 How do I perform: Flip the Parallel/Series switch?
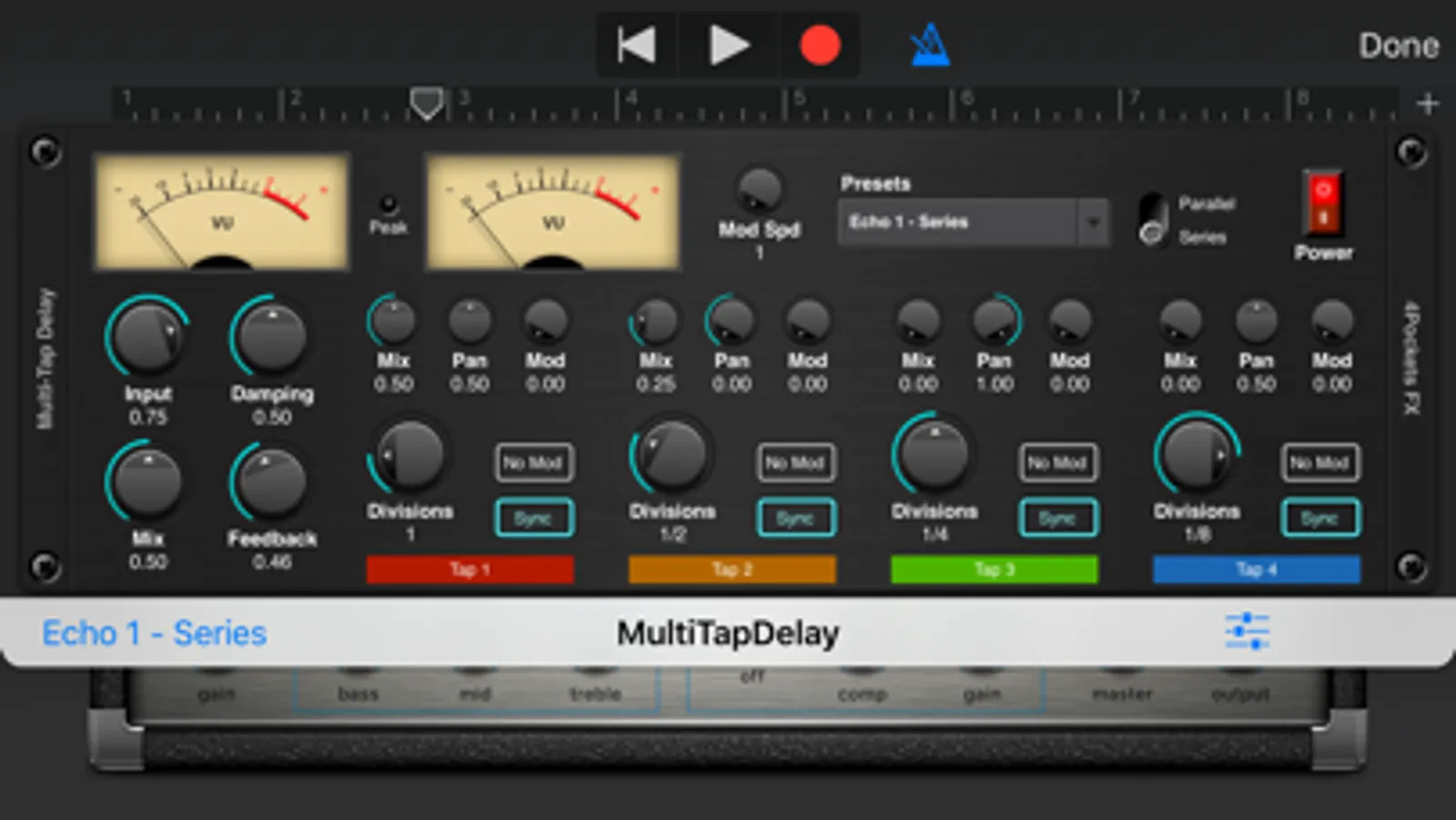pyautogui.click(x=1153, y=220)
